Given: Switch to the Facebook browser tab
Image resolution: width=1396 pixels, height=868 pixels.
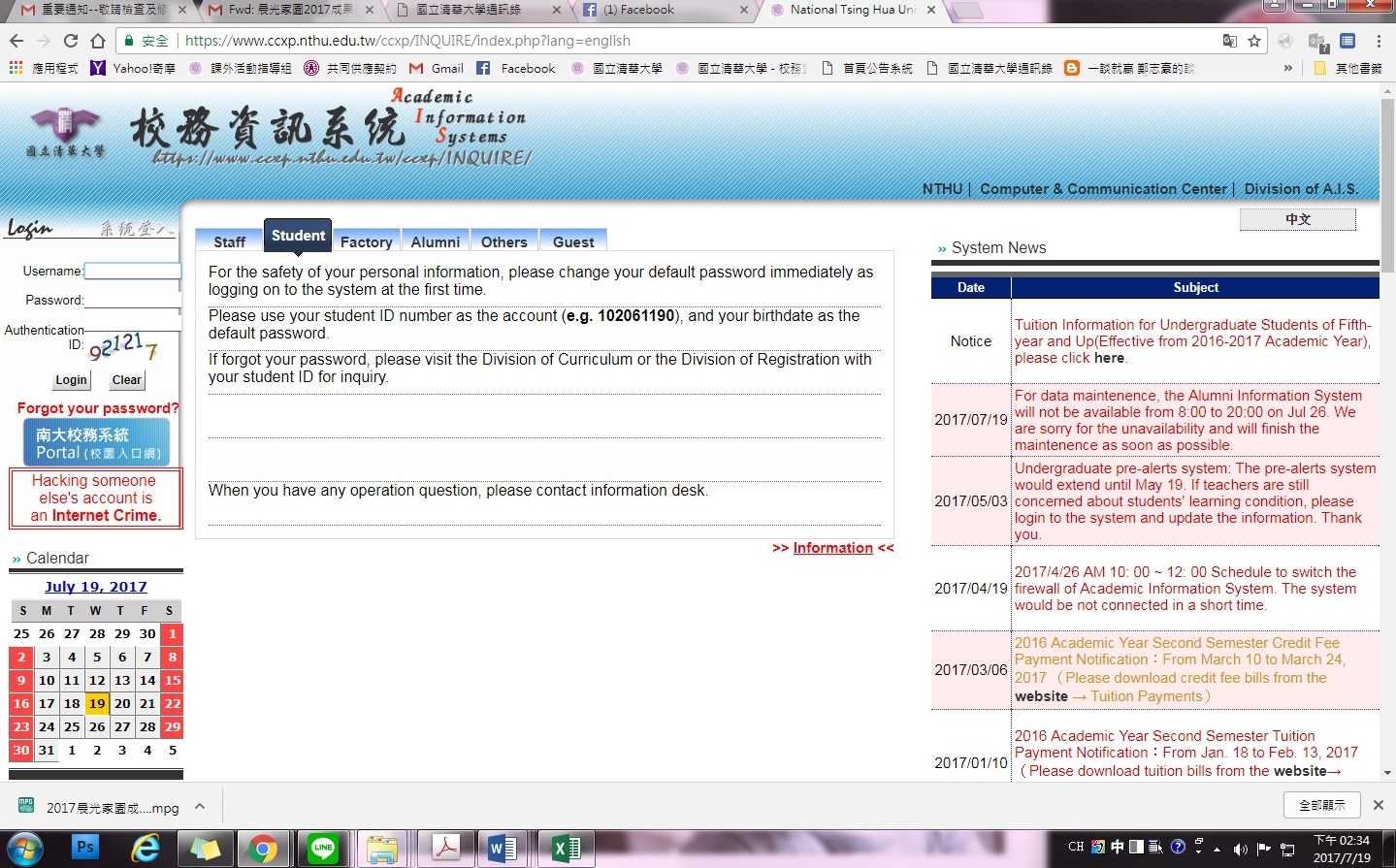Looking at the screenshot, I should point(665,10).
